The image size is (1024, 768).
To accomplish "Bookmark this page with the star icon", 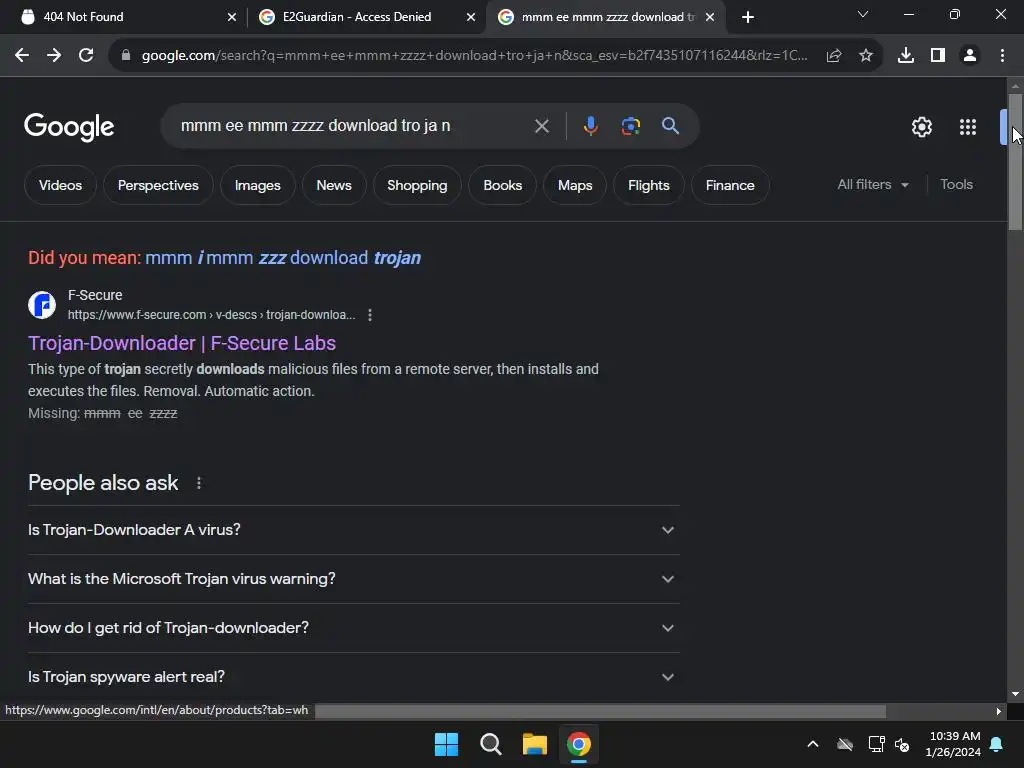I will 866,56.
